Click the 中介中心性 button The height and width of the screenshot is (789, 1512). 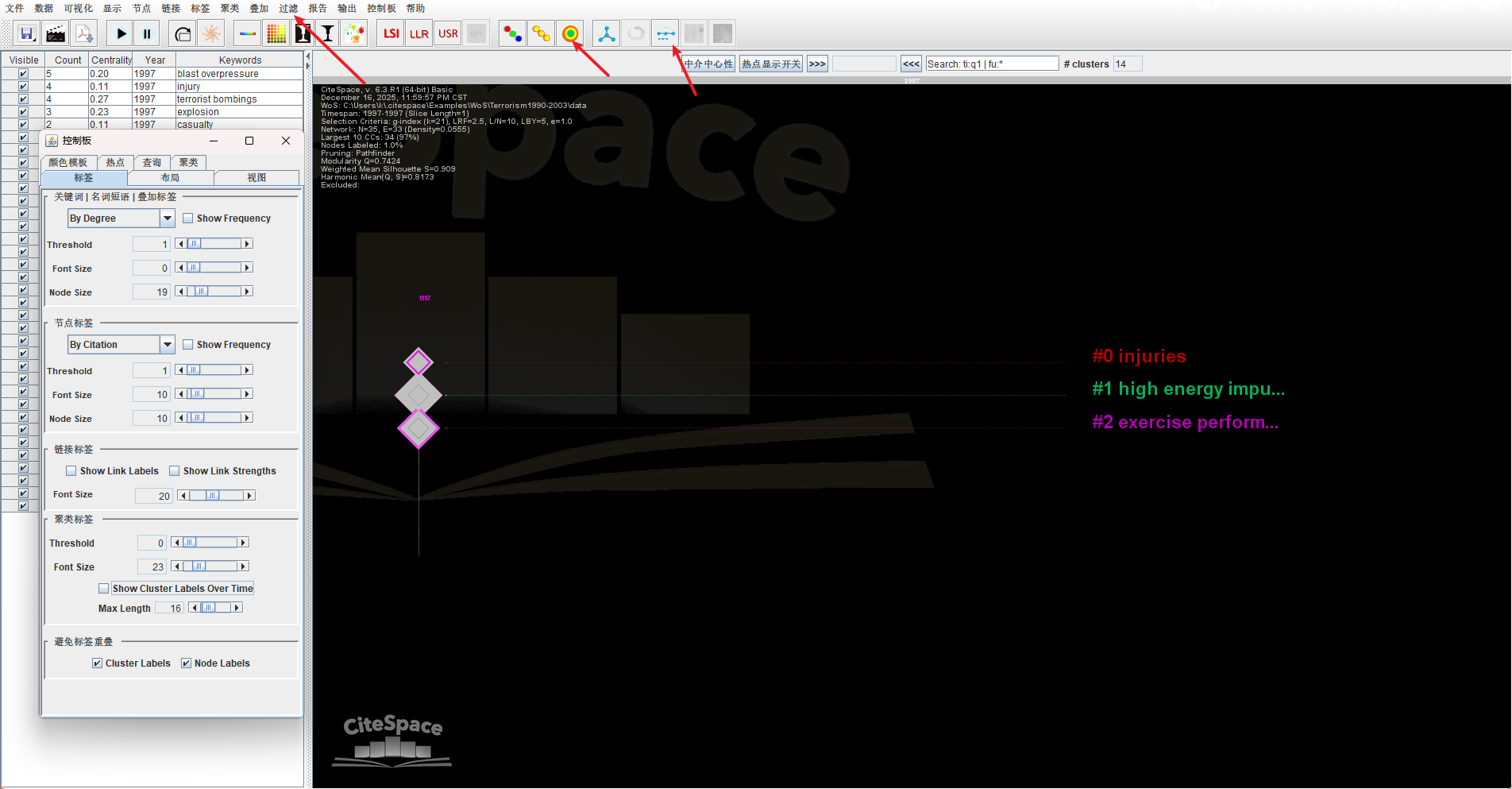click(707, 64)
